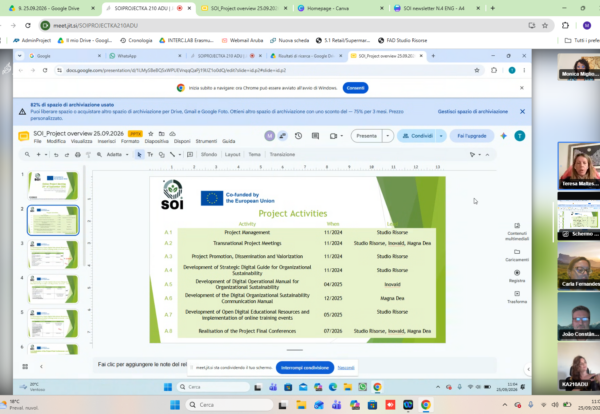Add a new slide with plus icon
The image size is (600, 414).
[38, 155]
